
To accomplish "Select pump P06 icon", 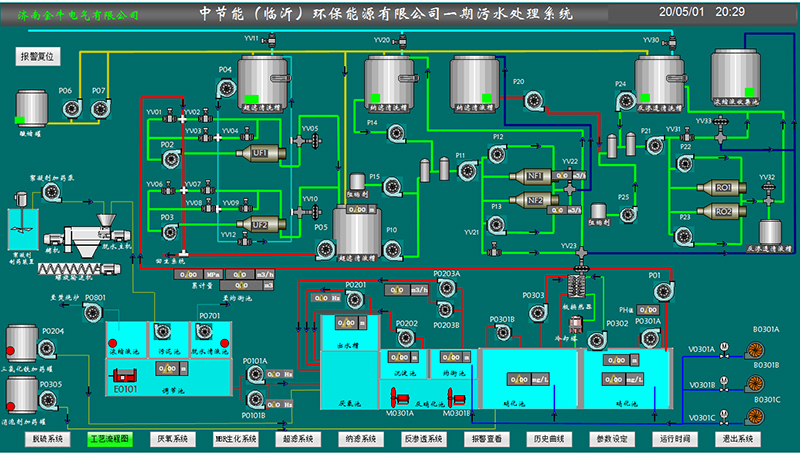I will 72,109.
